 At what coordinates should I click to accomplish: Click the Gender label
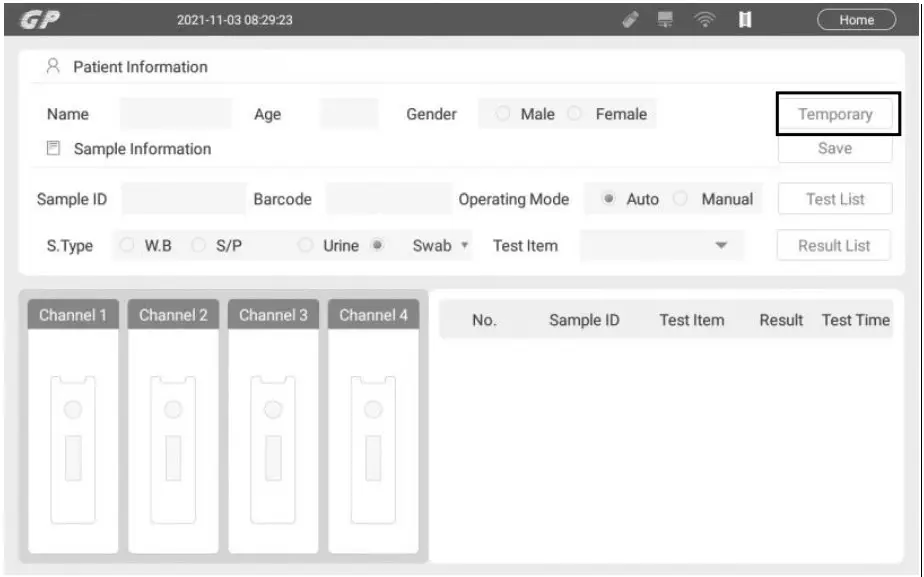click(x=431, y=114)
